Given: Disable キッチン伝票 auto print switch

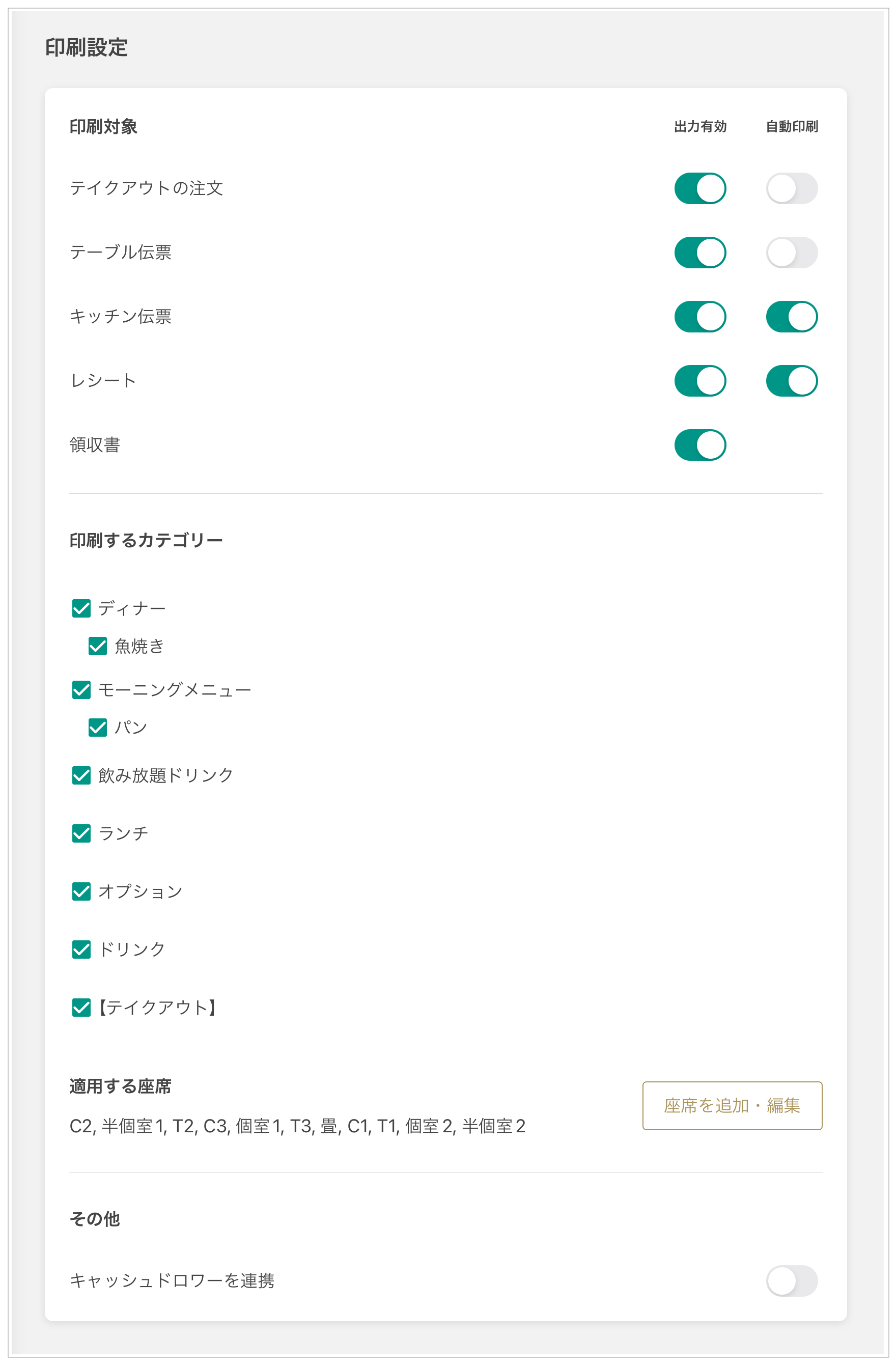Looking at the screenshot, I should pyautogui.click(x=792, y=317).
